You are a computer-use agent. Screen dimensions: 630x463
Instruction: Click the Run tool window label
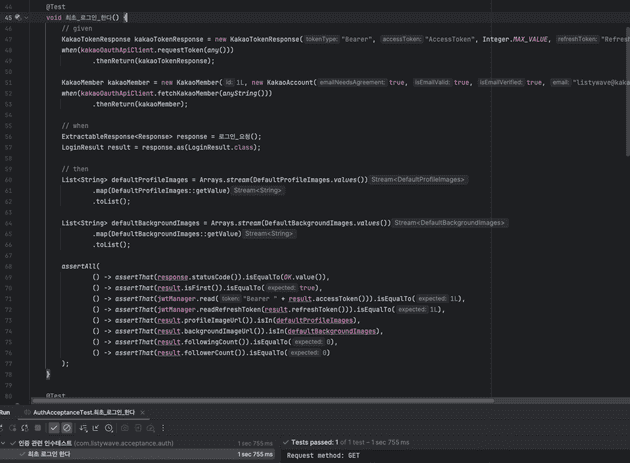click(5, 412)
